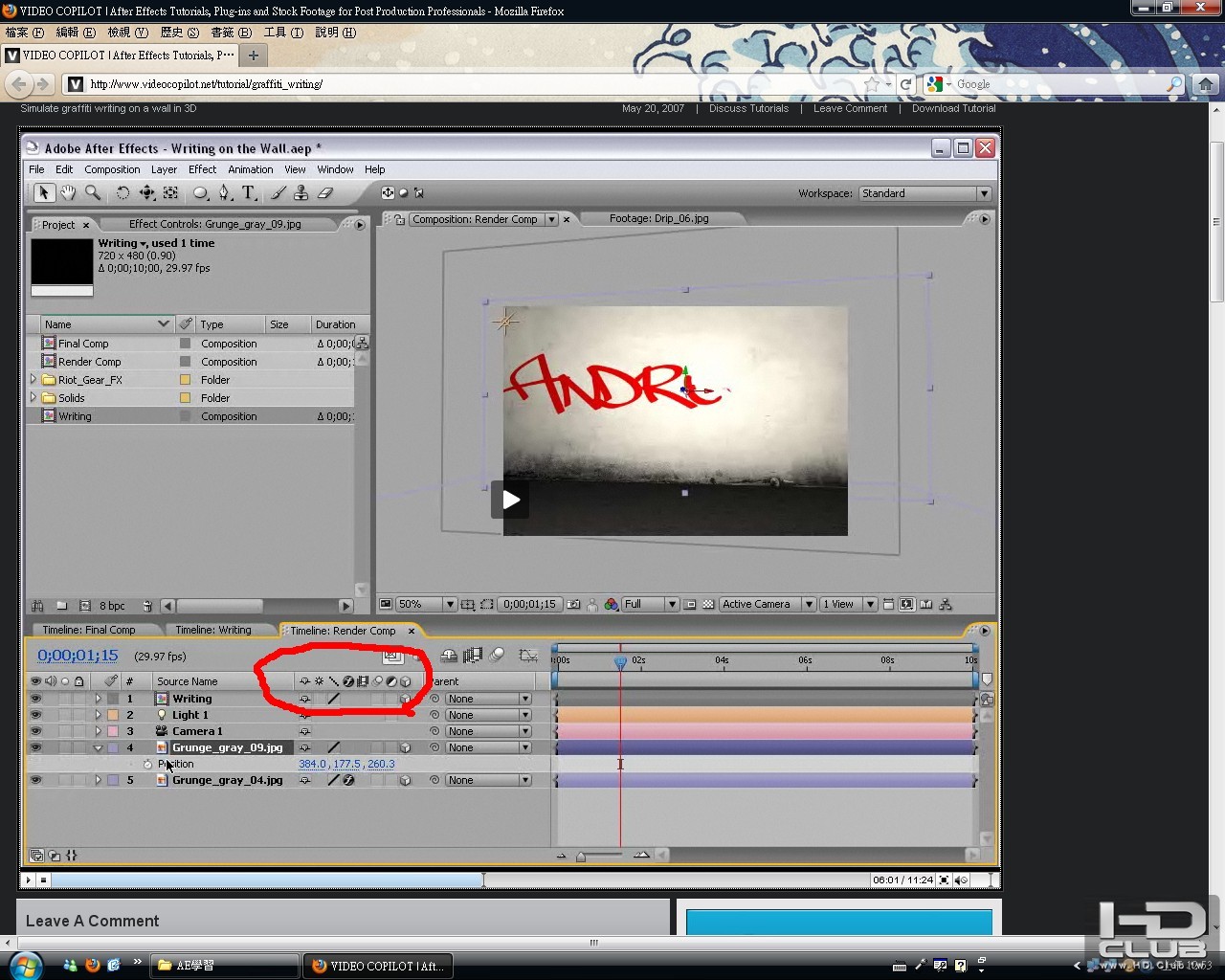Select the Pan Behind tool
The width and height of the screenshot is (1225, 980).
[171, 193]
